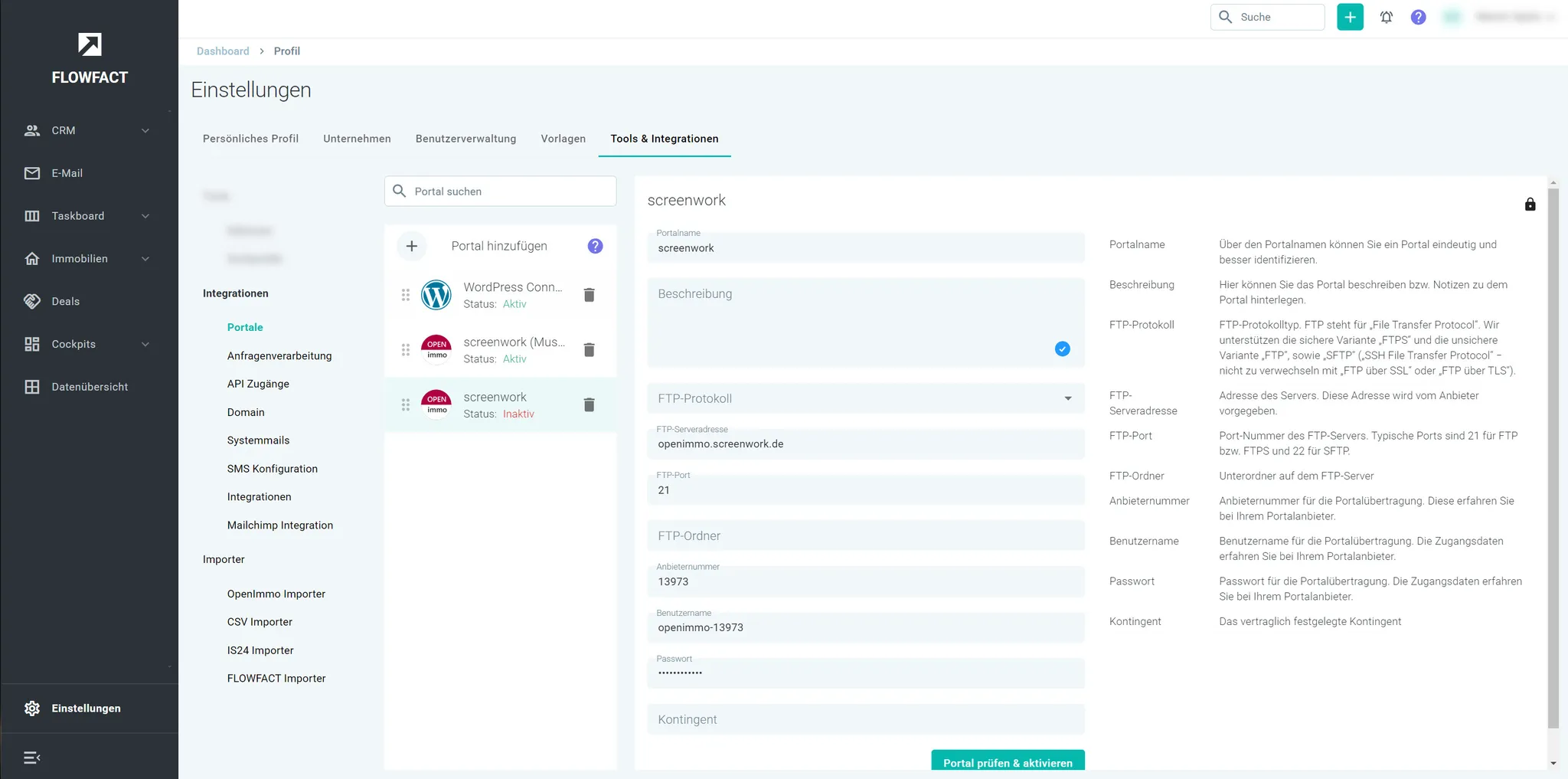This screenshot has width=1568, height=779.
Task: Switch to Vorlagen tab
Action: coord(563,139)
